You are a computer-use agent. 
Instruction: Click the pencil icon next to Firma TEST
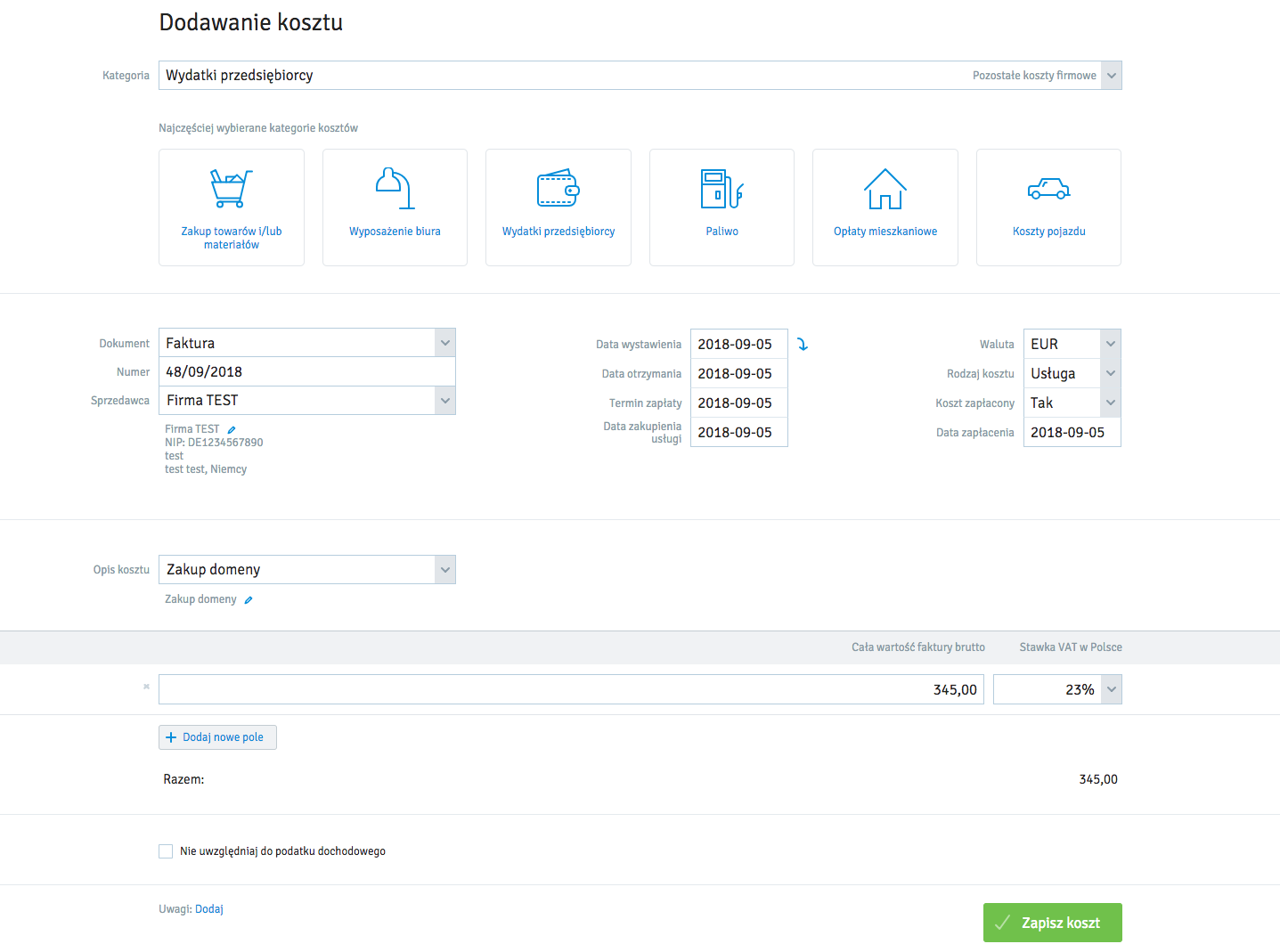click(x=232, y=429)
